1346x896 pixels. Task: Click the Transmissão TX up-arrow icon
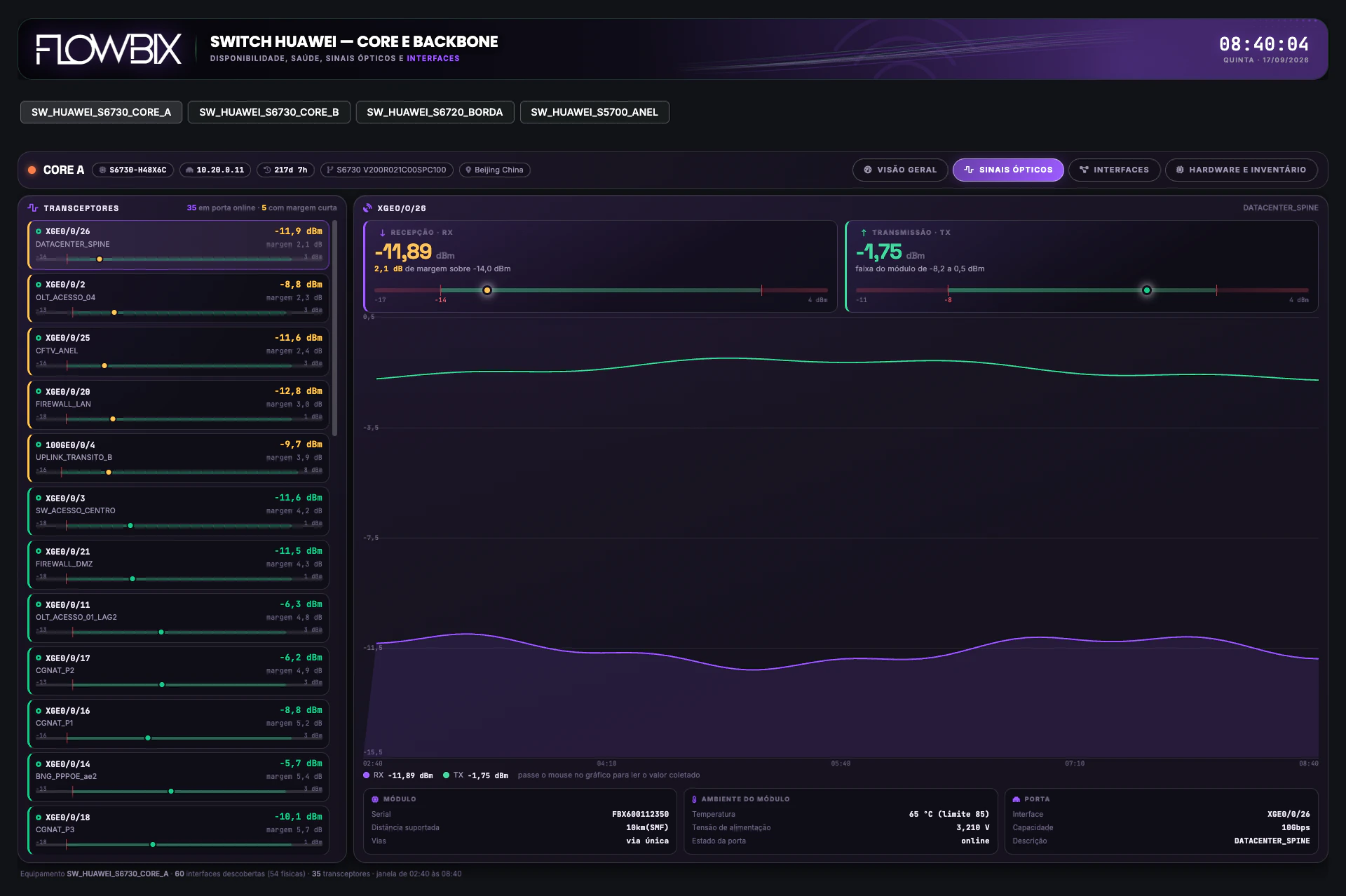coord(864,233)
